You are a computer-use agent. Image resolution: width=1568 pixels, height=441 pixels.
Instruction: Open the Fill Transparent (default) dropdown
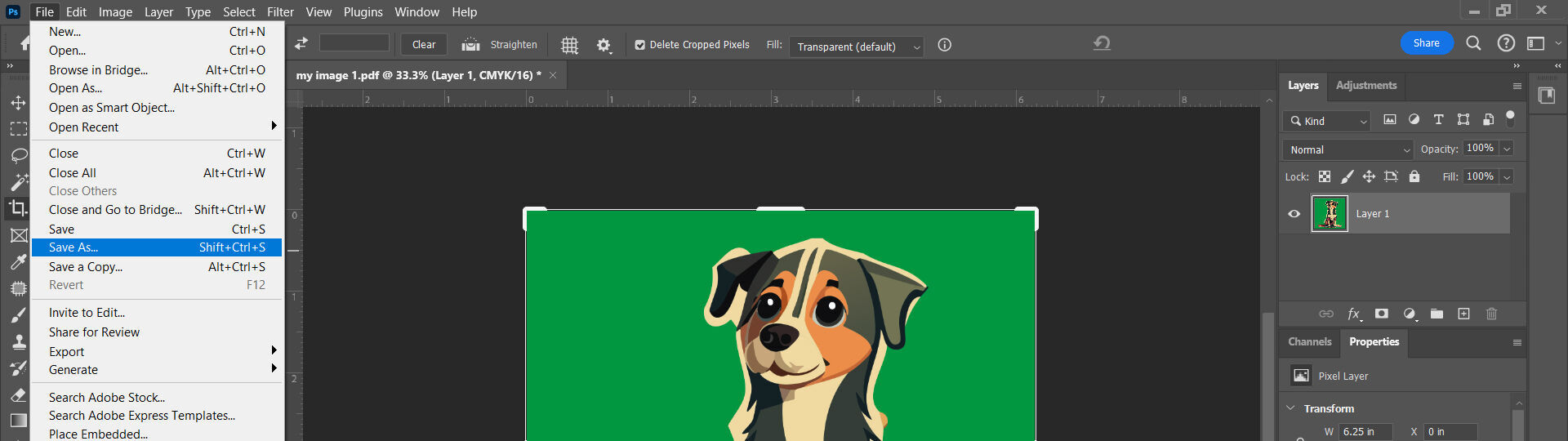[x=856, y=47]
